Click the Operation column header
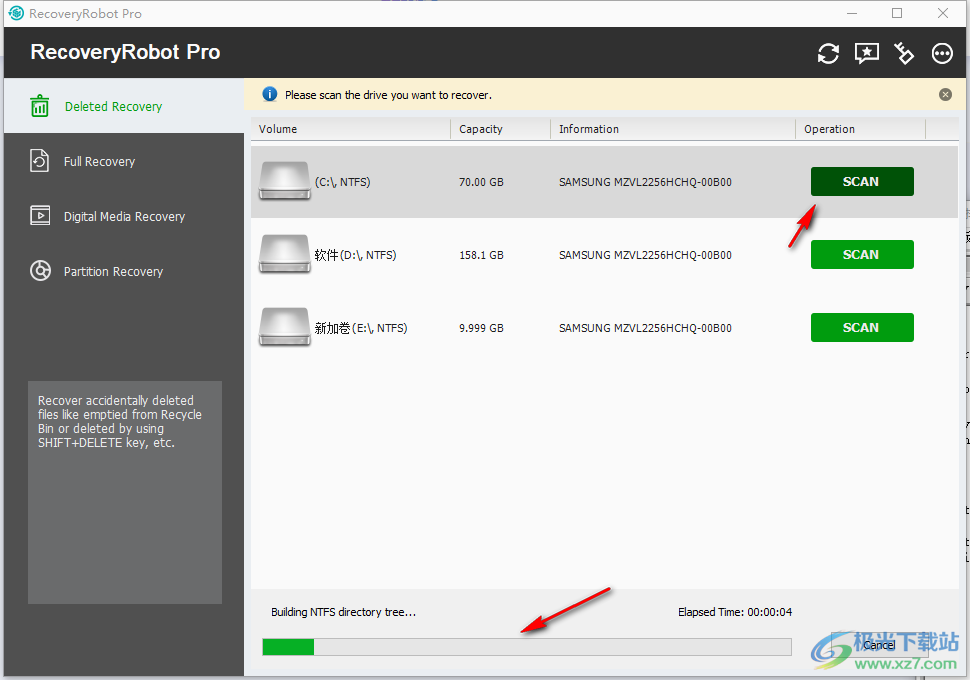 [861, 129]
